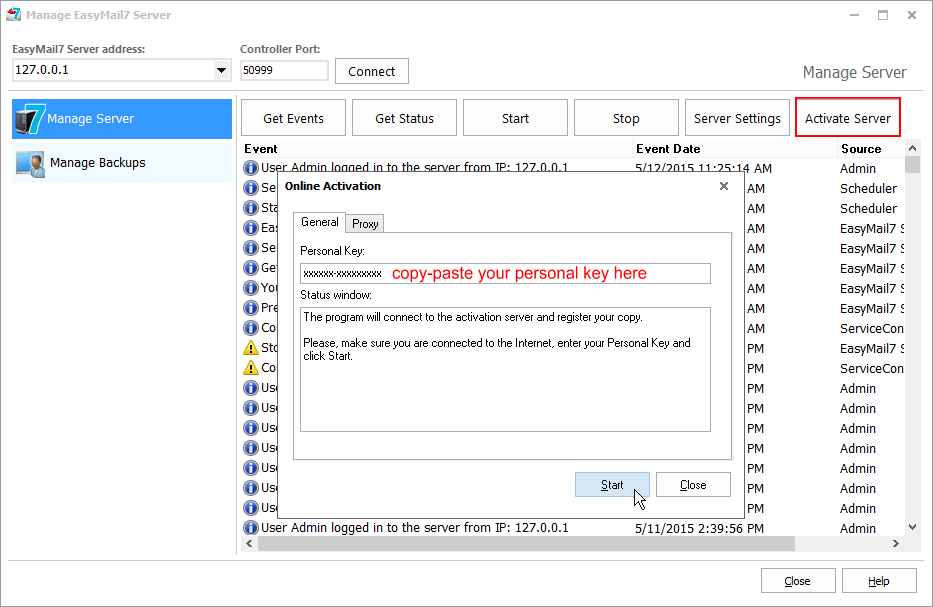The height and width of the screenshot is (607, 933).
Task: Click info icon of 5/12/2015 11:25:14 AM event
Action: pos(251,168)
